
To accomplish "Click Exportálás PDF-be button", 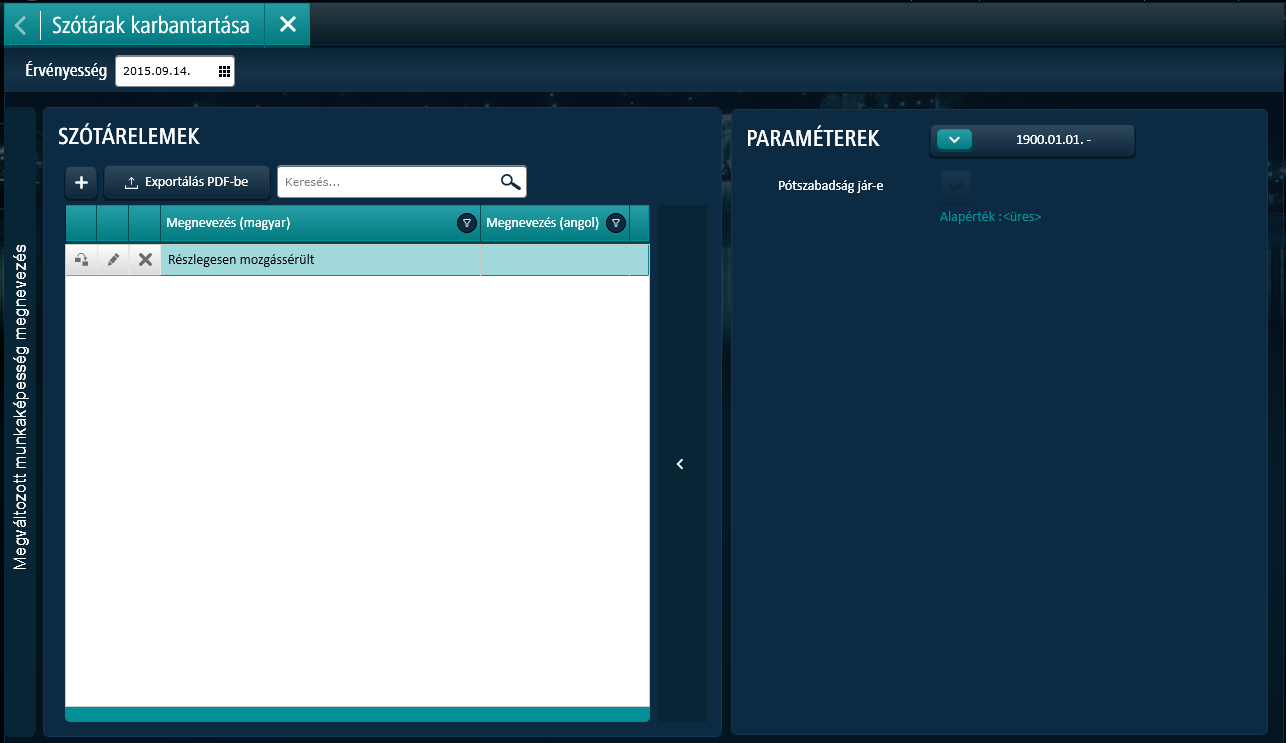I will click(x=186, y=183).
